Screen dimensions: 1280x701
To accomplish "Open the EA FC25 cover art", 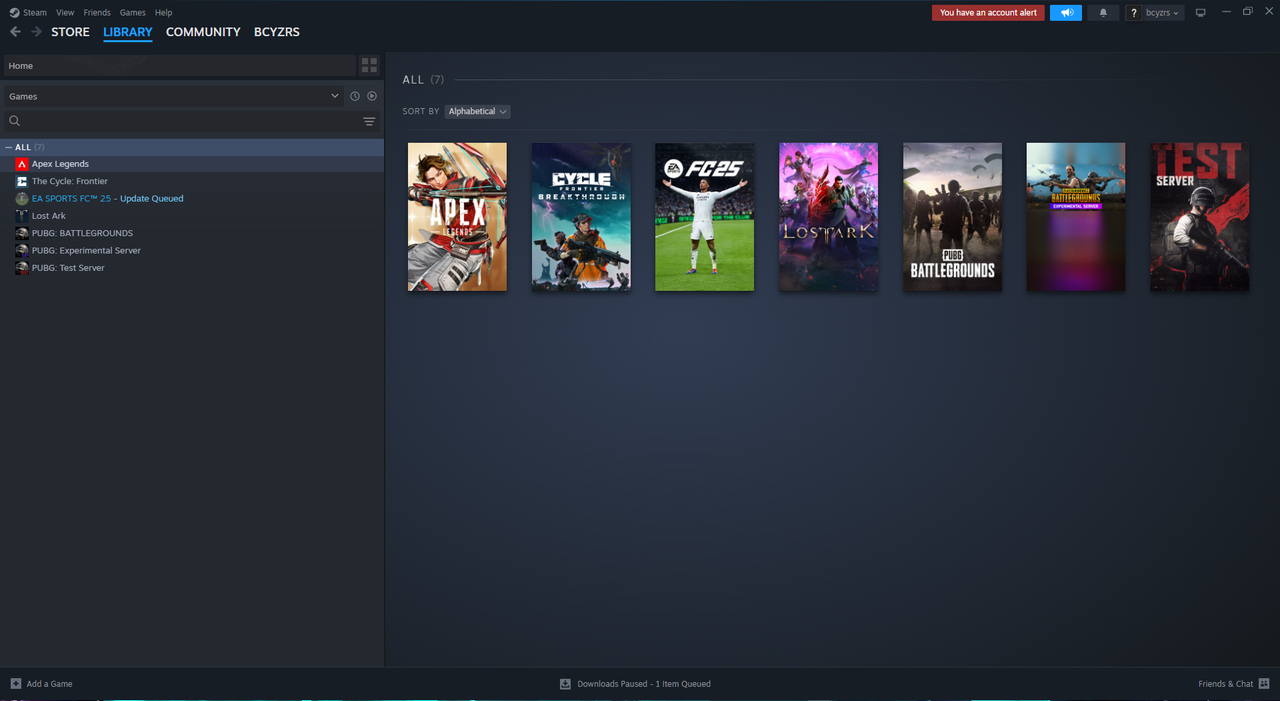I will pyautogui.click(x=705, y=217).
